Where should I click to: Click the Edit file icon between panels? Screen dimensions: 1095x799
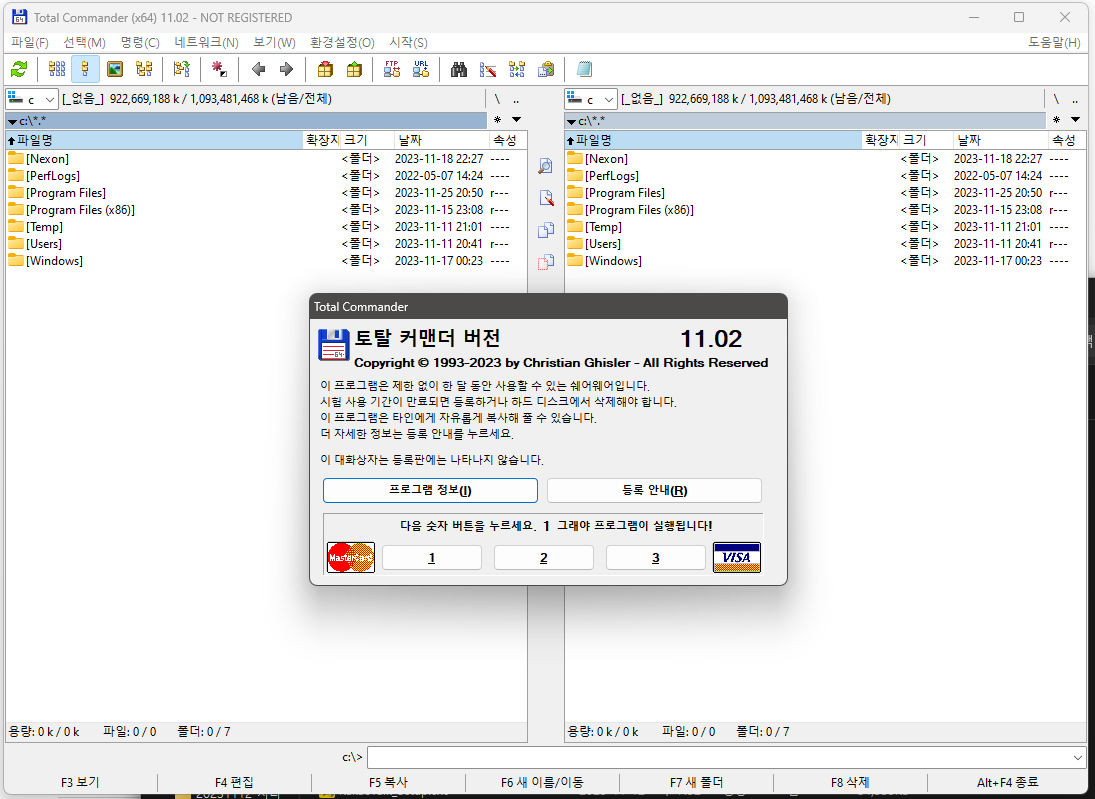[x=545, y=198]
